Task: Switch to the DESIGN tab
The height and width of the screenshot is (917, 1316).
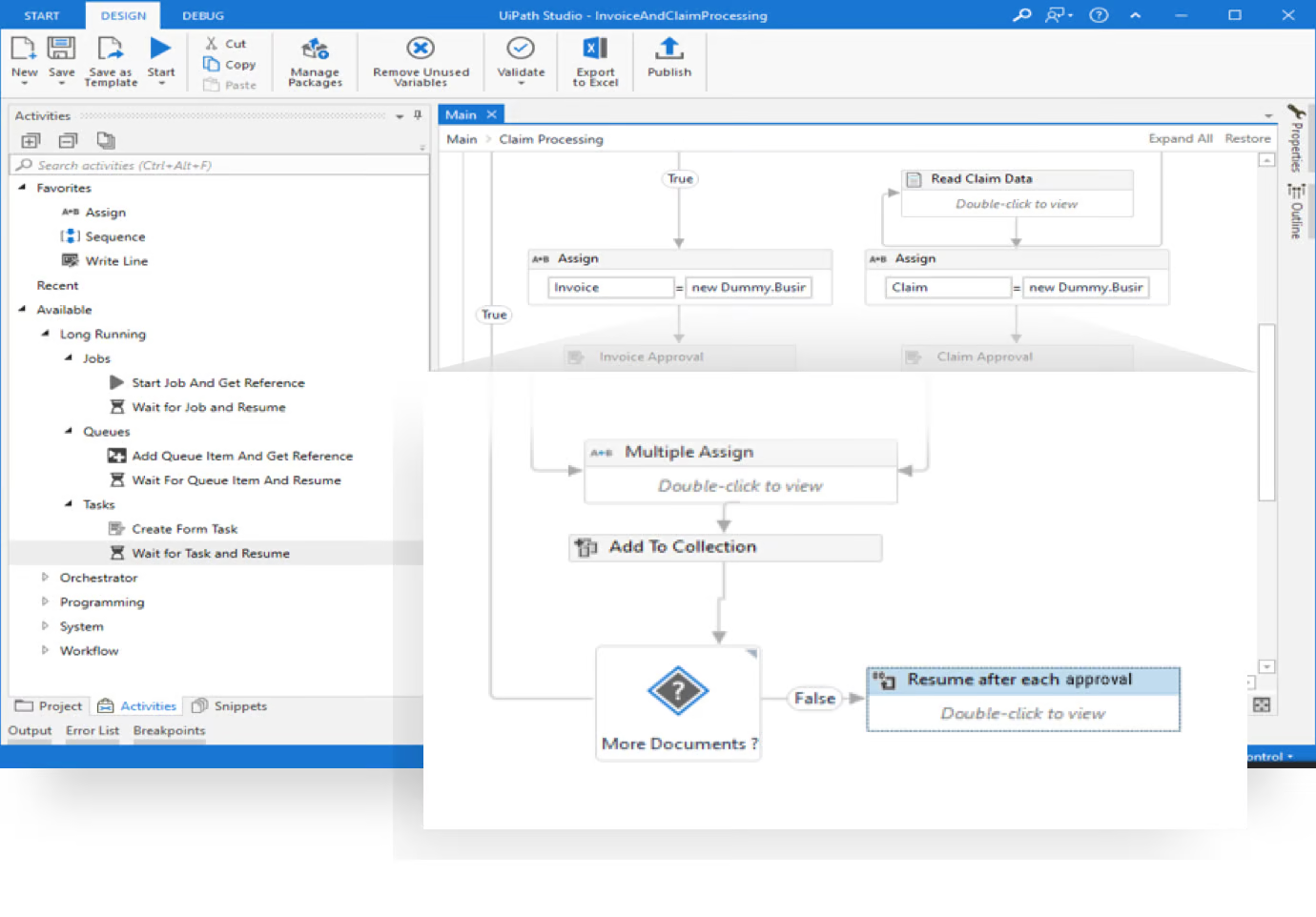Action: point(123,16)
